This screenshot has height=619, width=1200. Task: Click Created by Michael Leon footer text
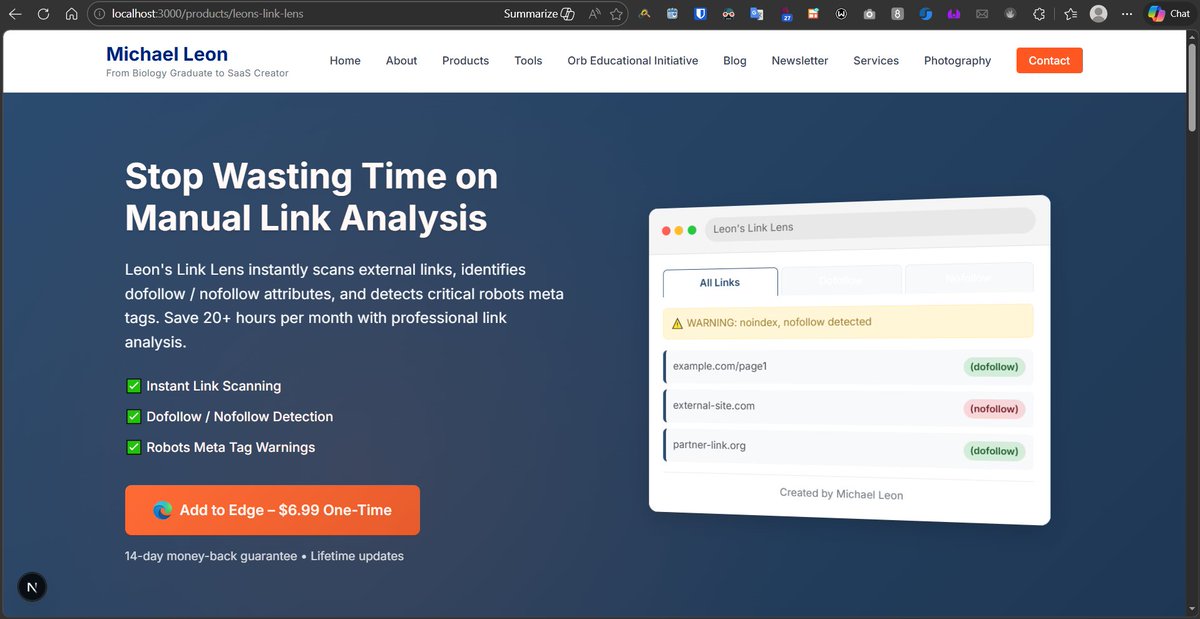click(x=841, y=493)
